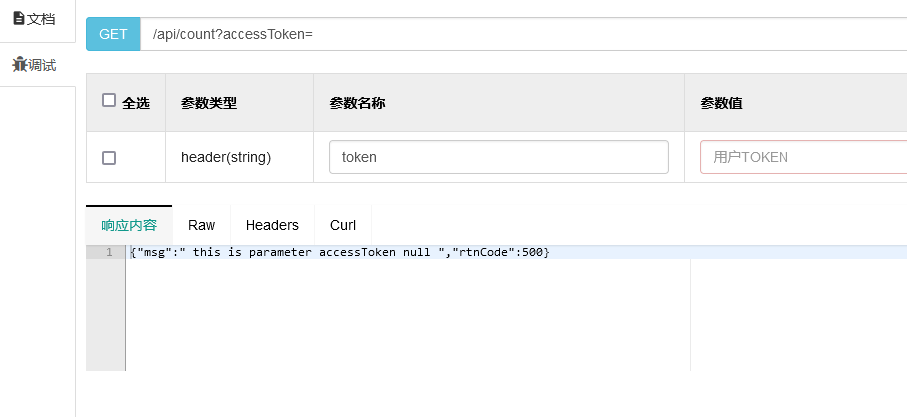Tick the token row checkbox
907x417 pixels.
pyautogui.click(x=109, y=157)
